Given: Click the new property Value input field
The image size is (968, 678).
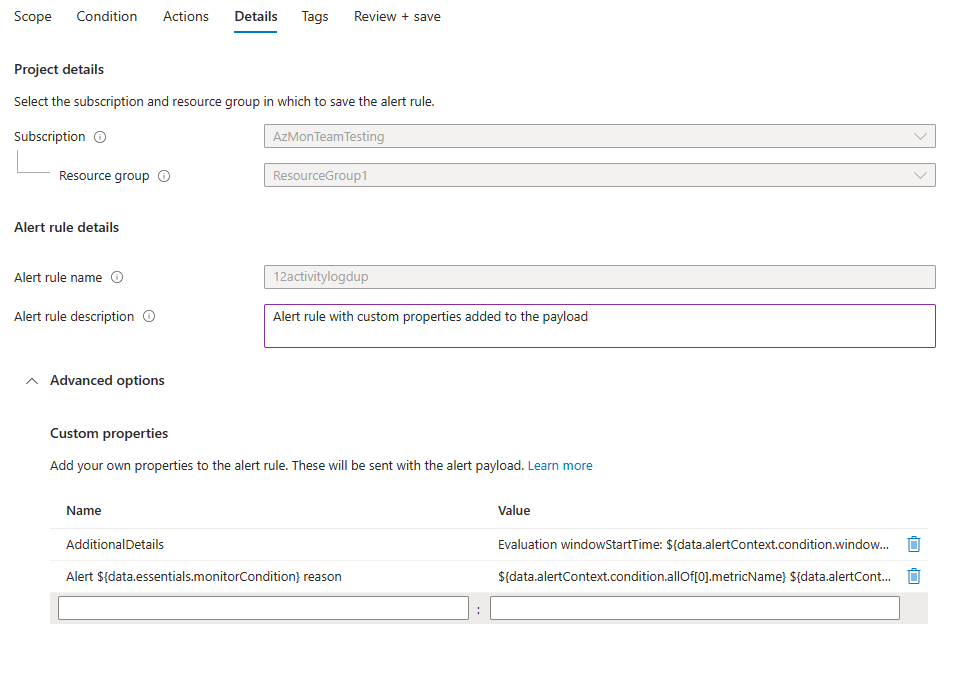Looking at the screenshot, I should pyautogui.click(x=694, y=607).
